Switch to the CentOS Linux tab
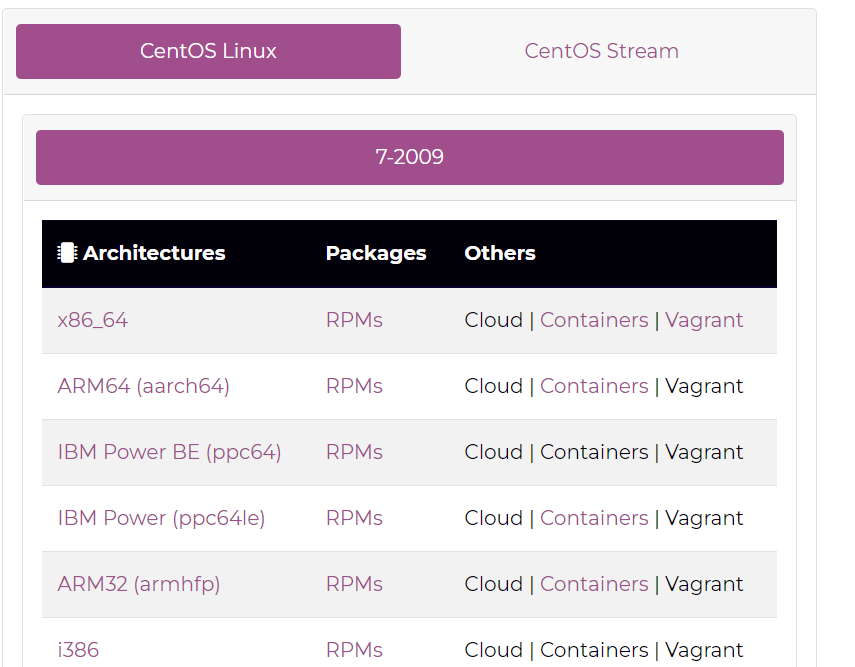Image resolution: width=855 pixels, height=667 pixels. pos(208,51)
